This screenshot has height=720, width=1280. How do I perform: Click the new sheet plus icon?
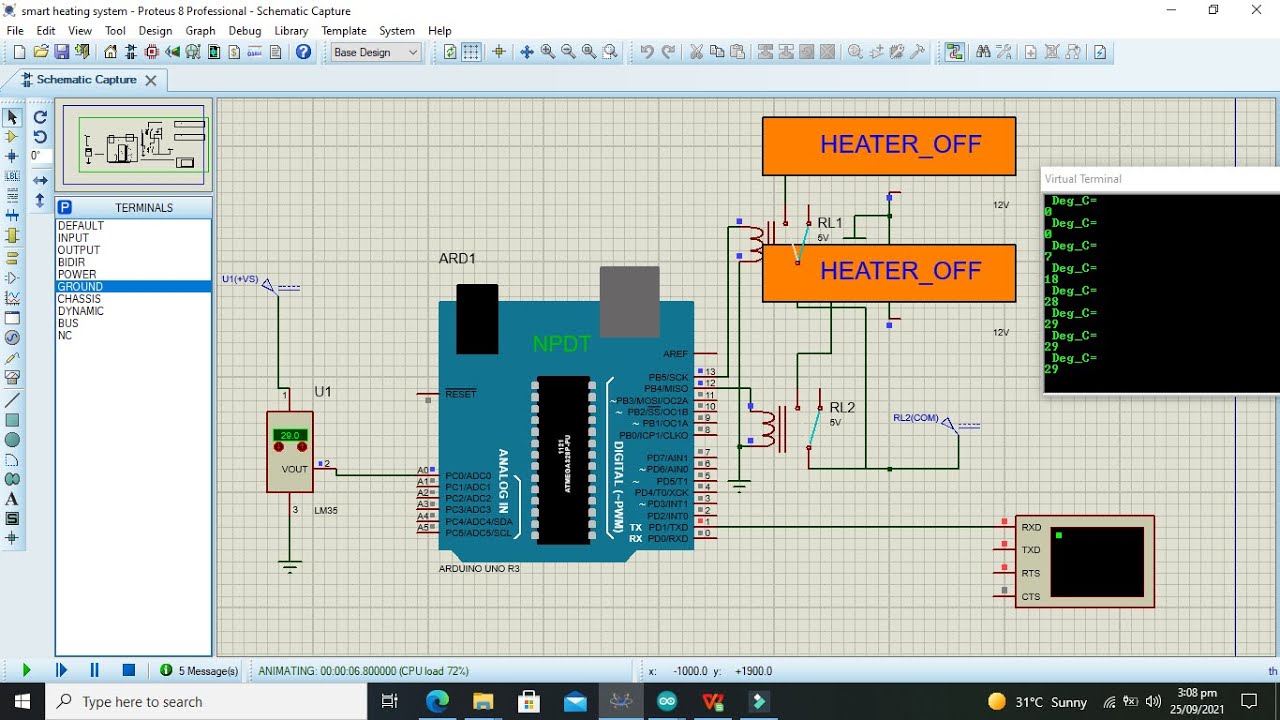(1031, 52)
